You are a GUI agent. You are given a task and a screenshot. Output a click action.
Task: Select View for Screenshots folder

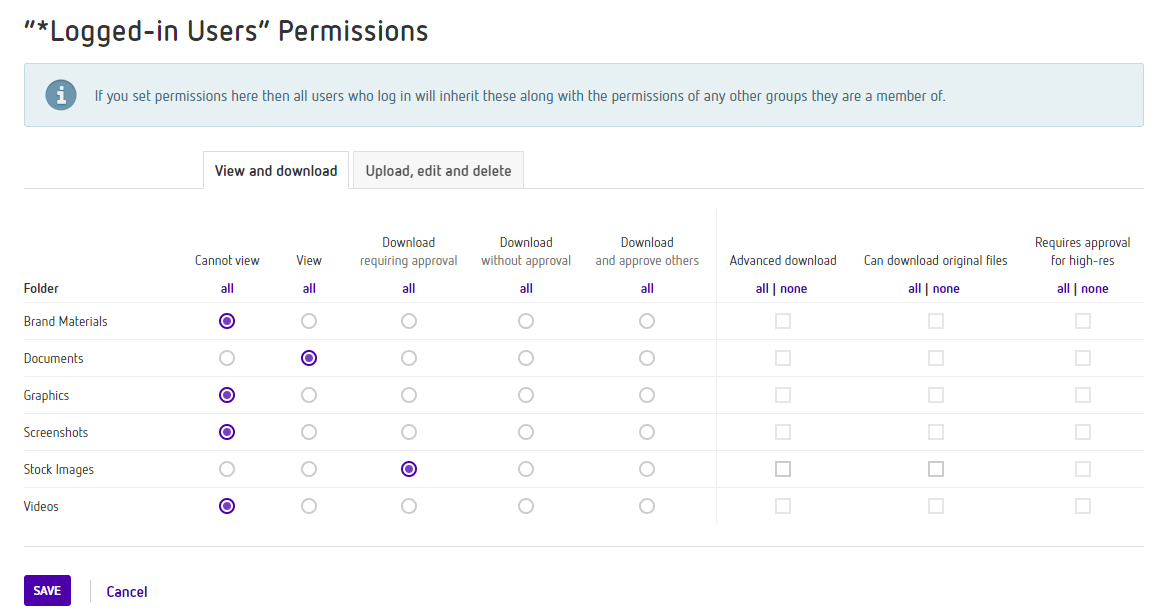tap(309, 432)
